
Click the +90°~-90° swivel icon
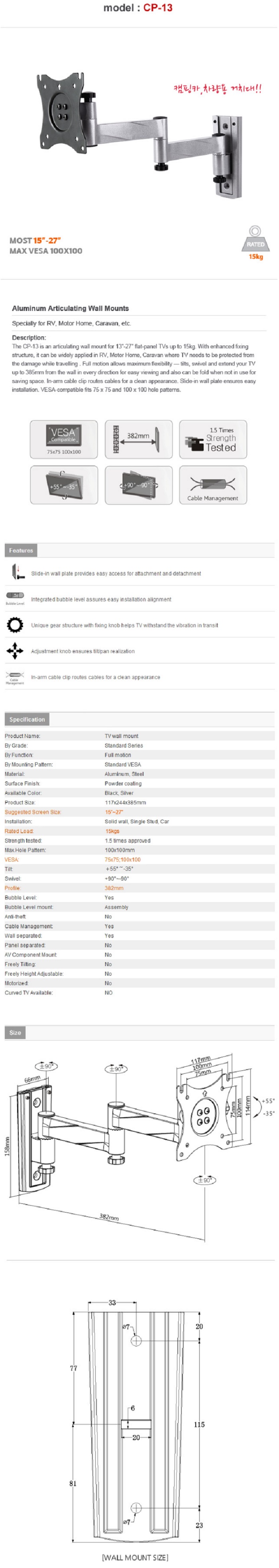pyautogui.click(x=139, y=485)
